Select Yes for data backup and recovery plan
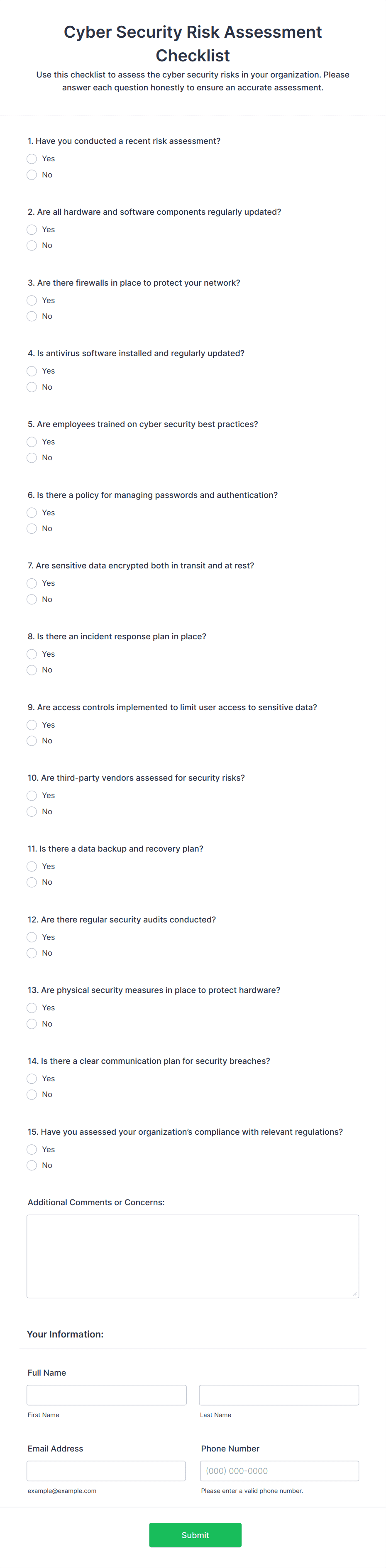This screenshot has height=1568, width=386. 32,866
